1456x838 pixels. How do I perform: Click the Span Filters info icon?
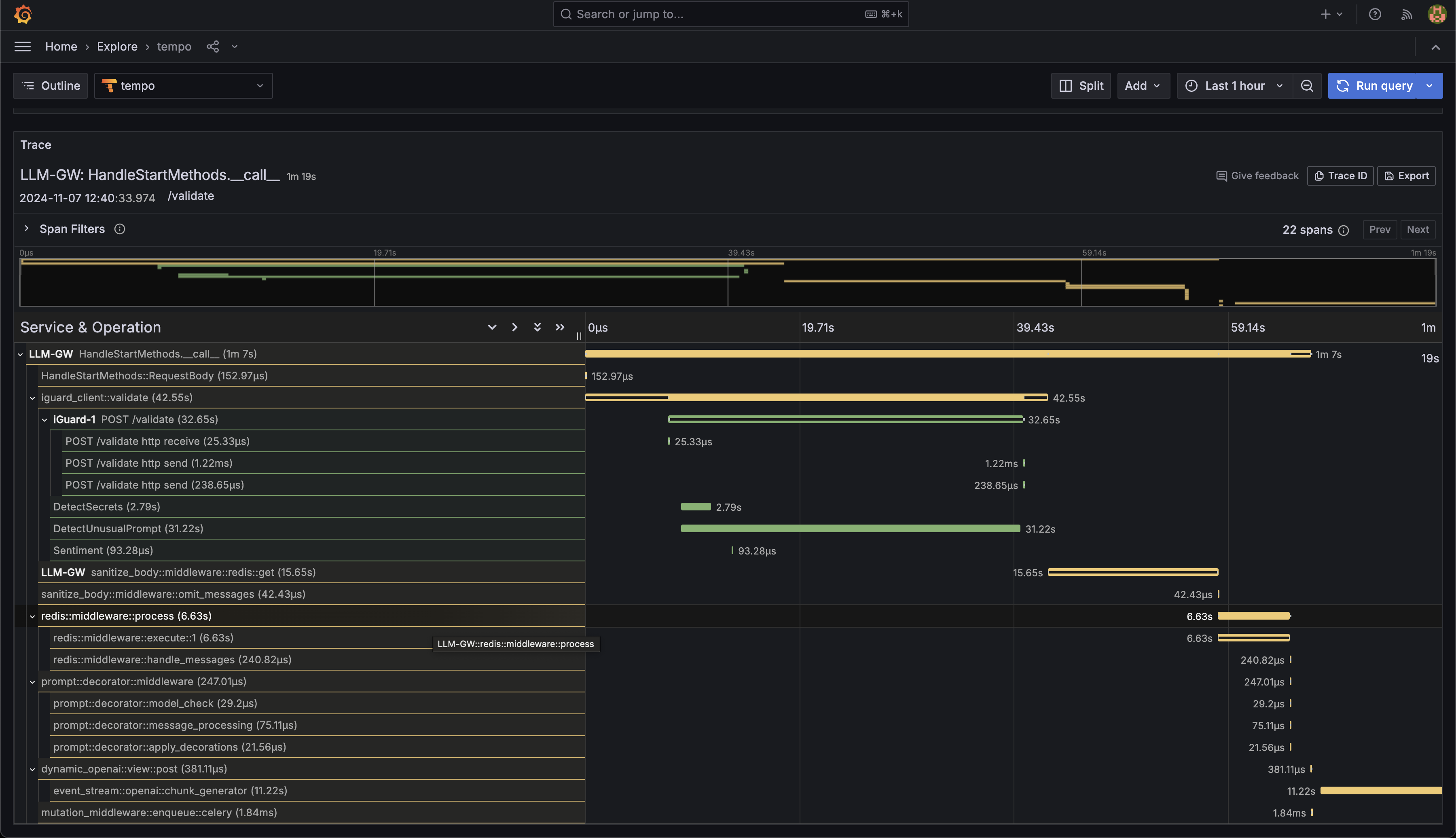coord(120,229)
